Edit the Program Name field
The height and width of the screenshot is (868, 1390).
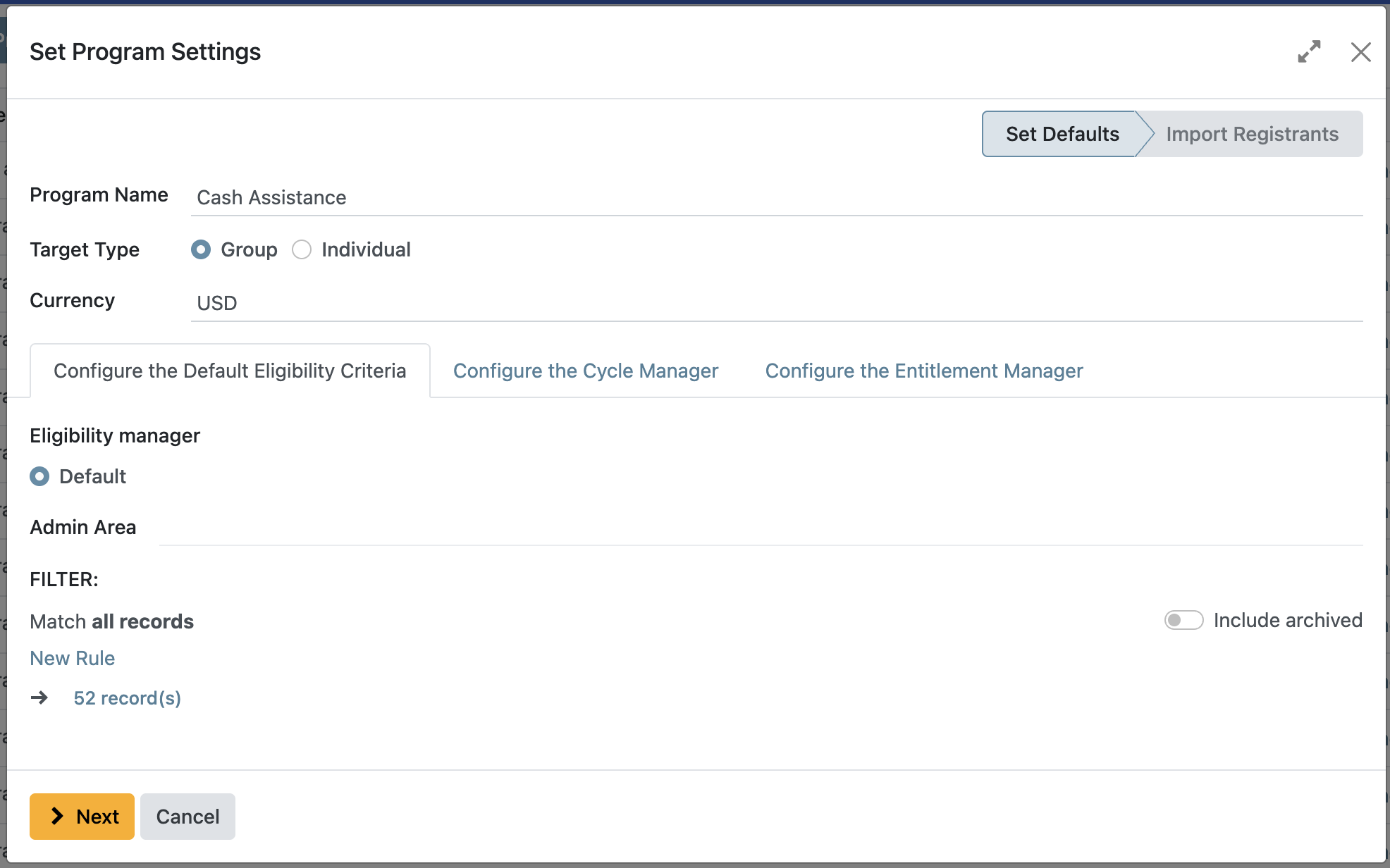click(x=493, y=197)
